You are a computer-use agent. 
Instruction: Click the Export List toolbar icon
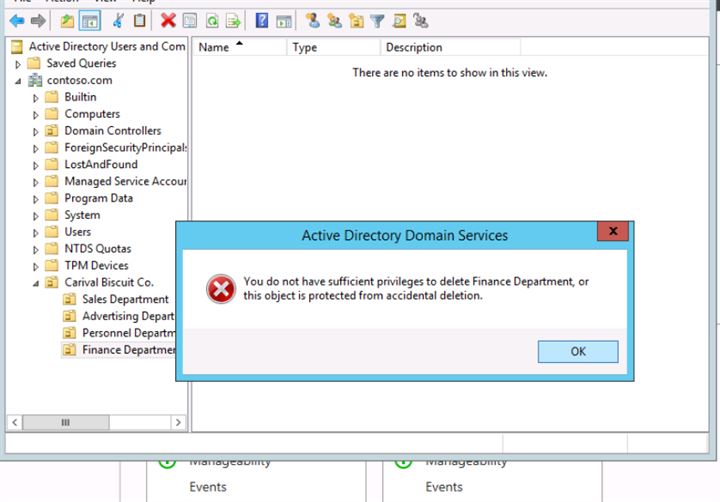233,21
